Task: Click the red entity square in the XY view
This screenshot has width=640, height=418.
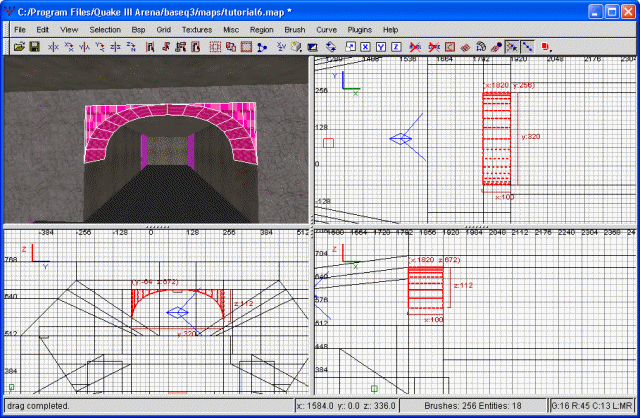Action: click(329, 143)
